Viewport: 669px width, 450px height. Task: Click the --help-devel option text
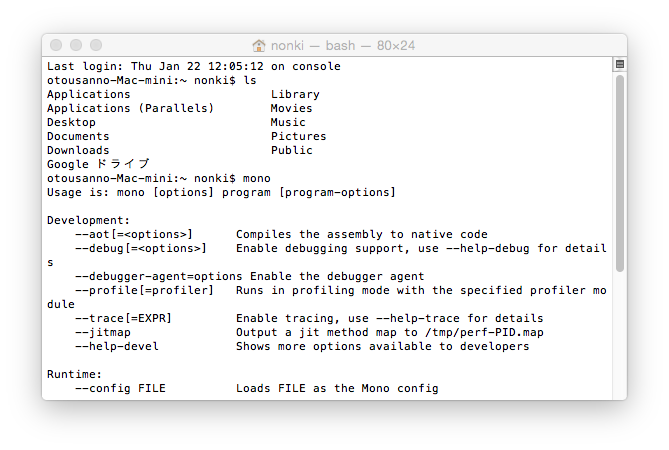tap(117, 346)
